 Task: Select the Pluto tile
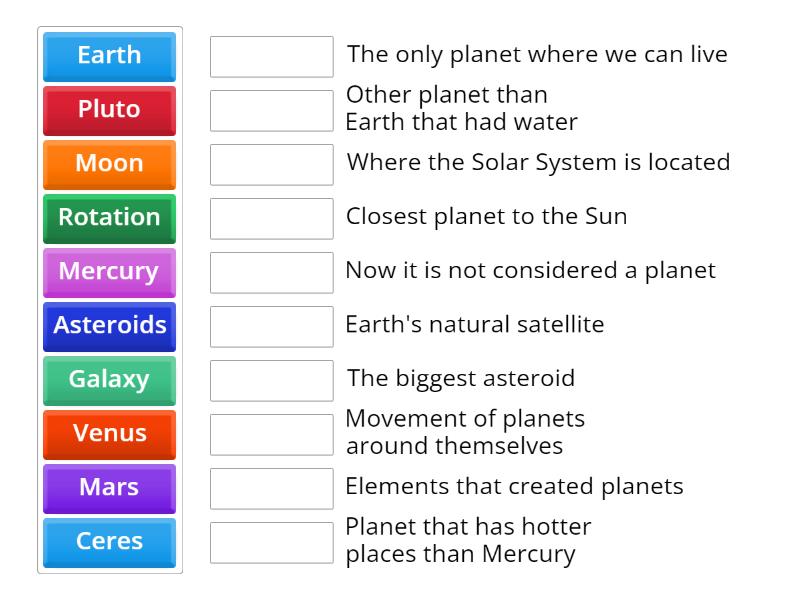pyautogui.click(x=108, y=110)
